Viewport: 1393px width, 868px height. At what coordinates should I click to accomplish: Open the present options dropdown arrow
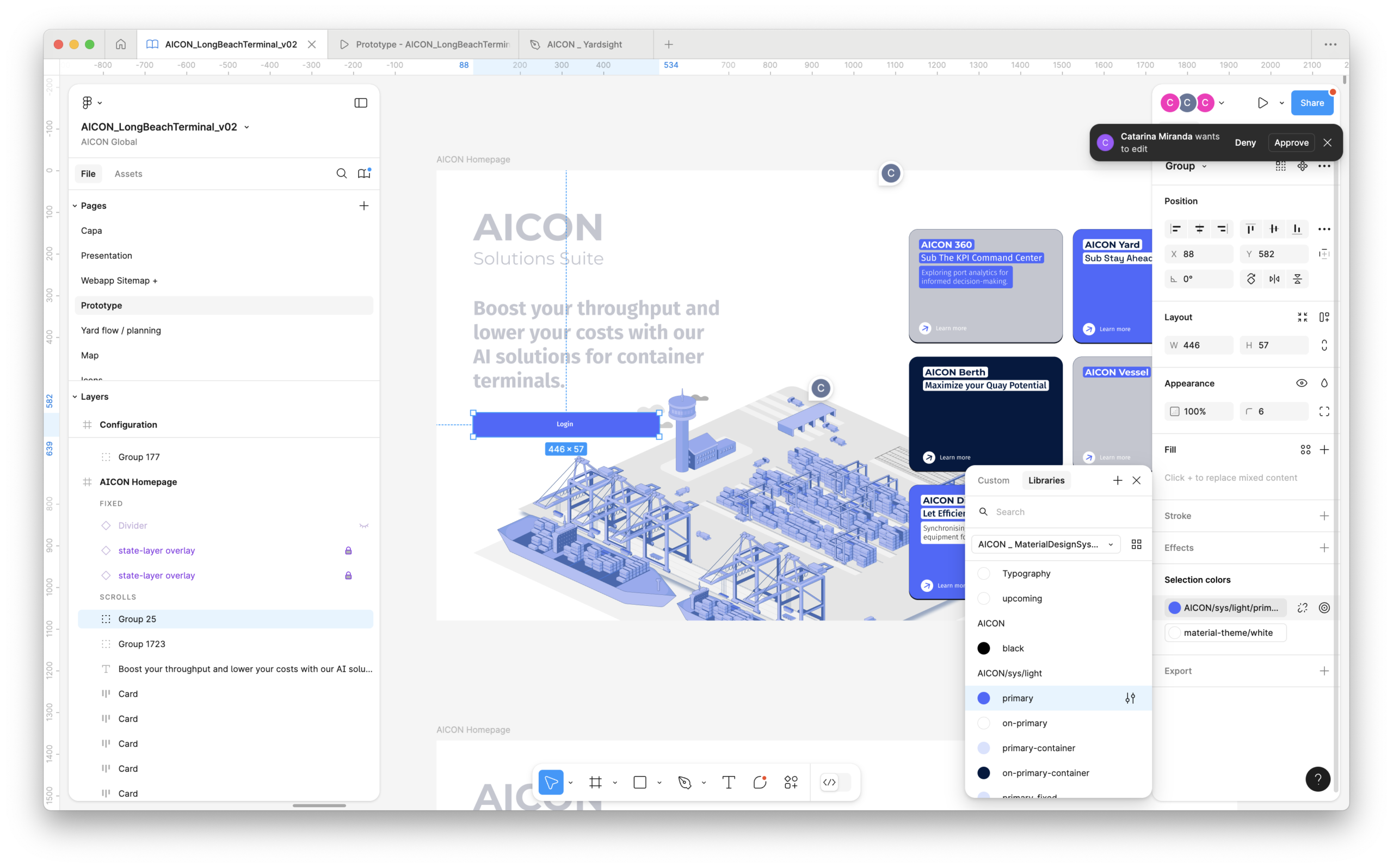(1281, 103)
